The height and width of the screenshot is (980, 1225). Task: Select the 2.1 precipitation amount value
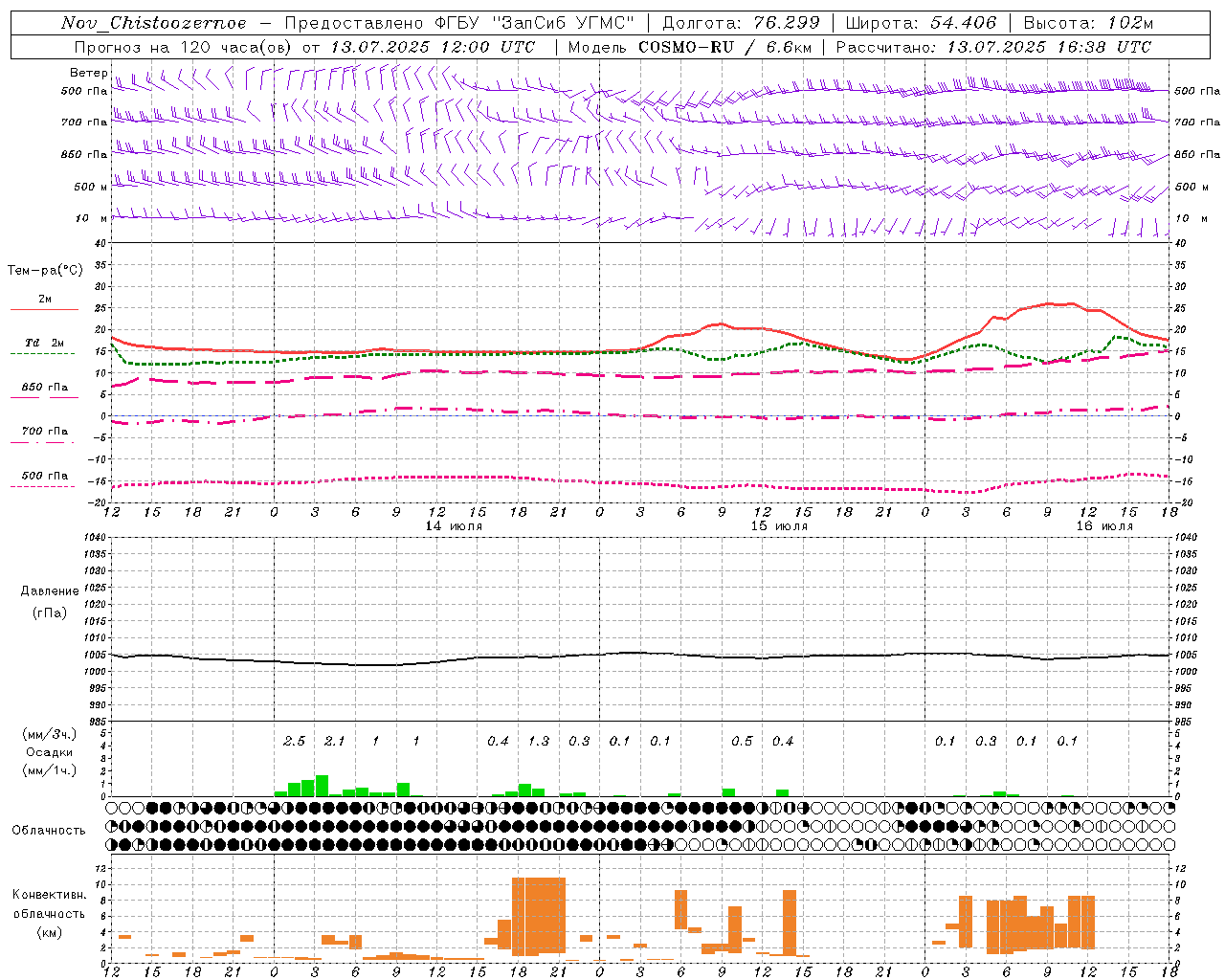[334, 741]
